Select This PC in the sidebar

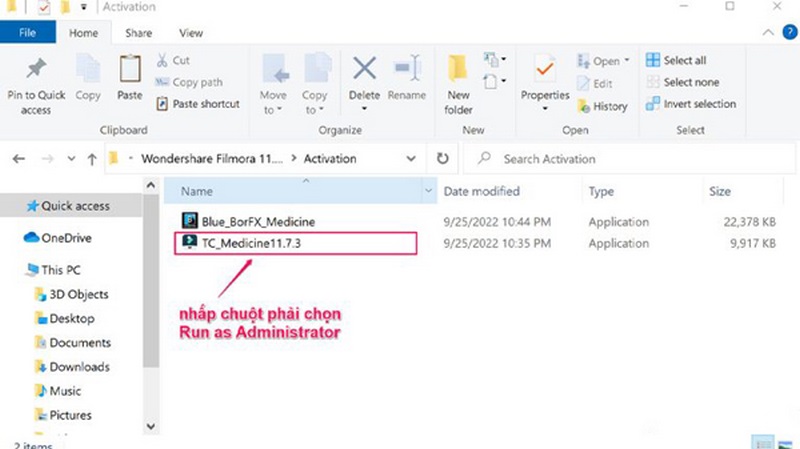click(53, 269)
